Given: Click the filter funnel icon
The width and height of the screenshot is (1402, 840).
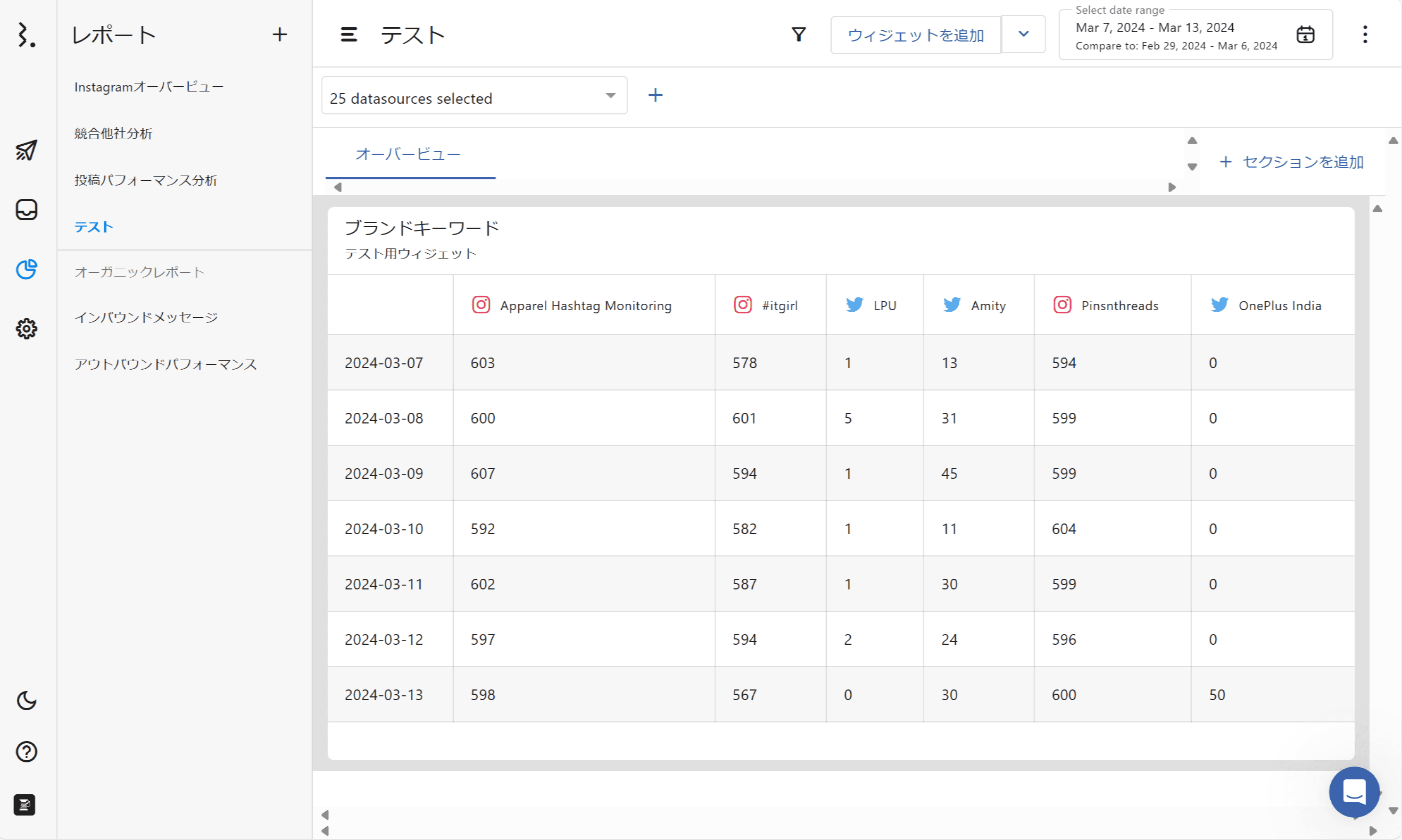Looking at the screenshot, I should point(798,35).
